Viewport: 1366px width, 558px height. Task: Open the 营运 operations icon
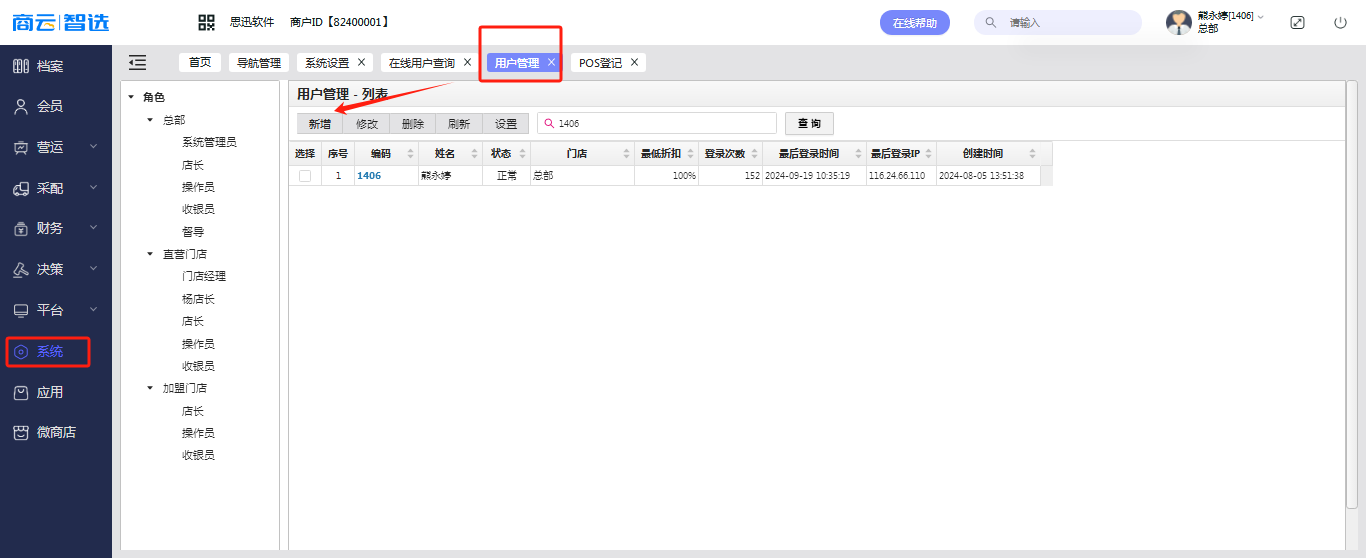21,147
